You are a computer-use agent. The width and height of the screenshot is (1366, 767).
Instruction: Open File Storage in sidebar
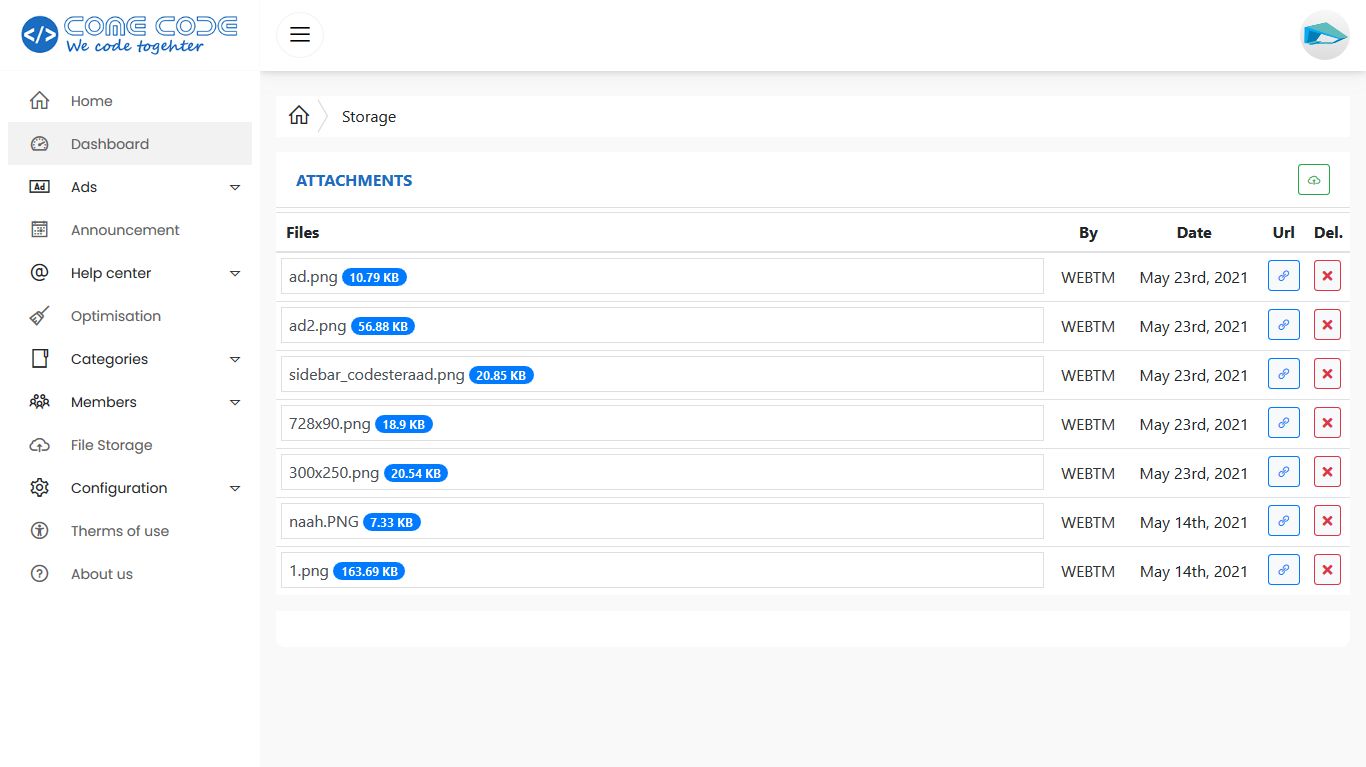pyautogui.click(x=111, y=445)
